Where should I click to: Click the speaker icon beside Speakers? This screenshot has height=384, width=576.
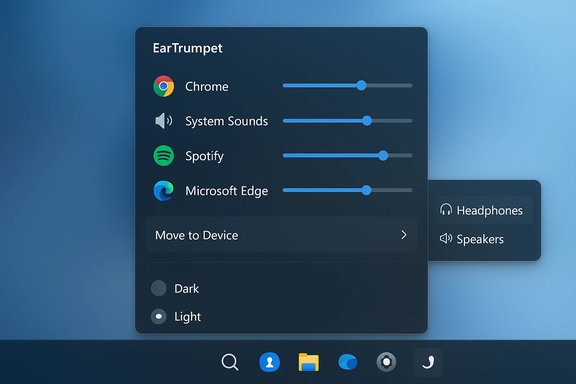tap(446, 238)
